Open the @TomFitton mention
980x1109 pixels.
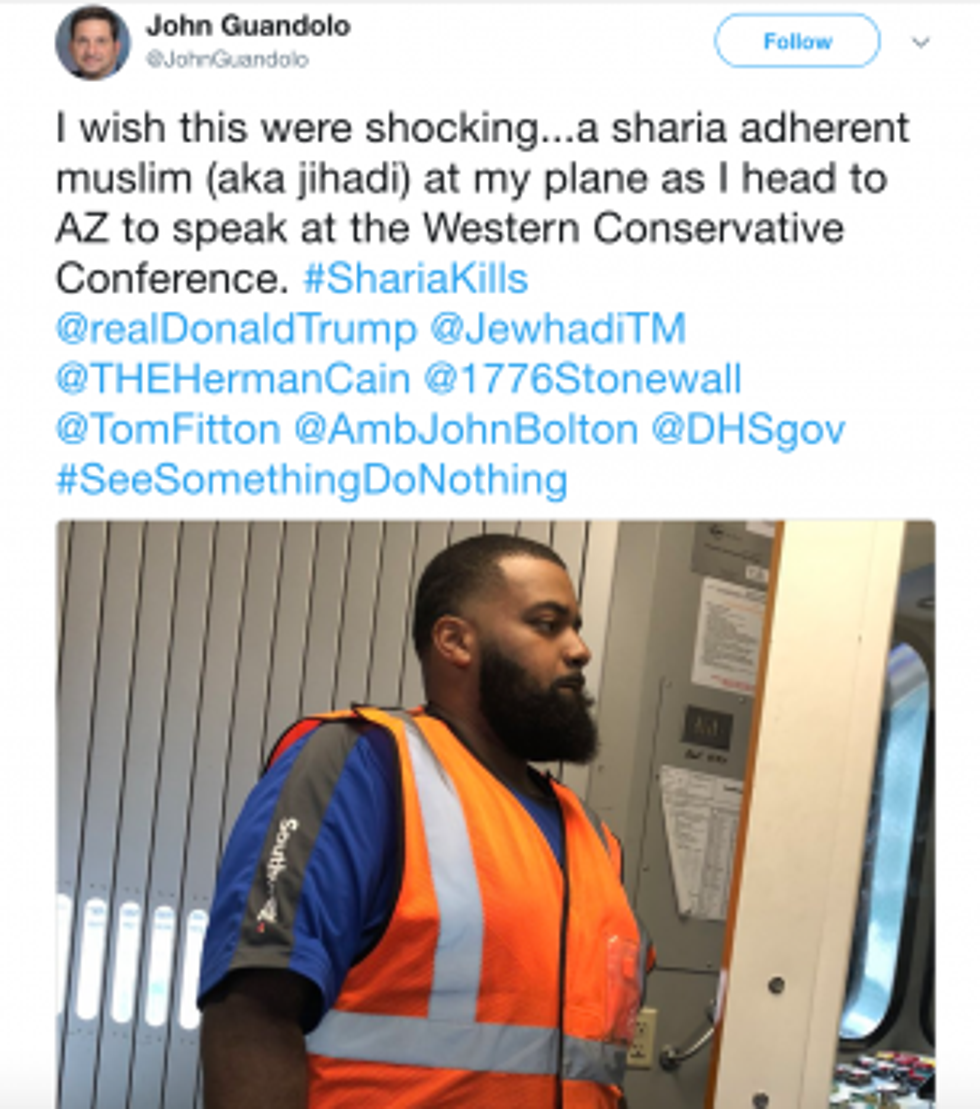168,429
